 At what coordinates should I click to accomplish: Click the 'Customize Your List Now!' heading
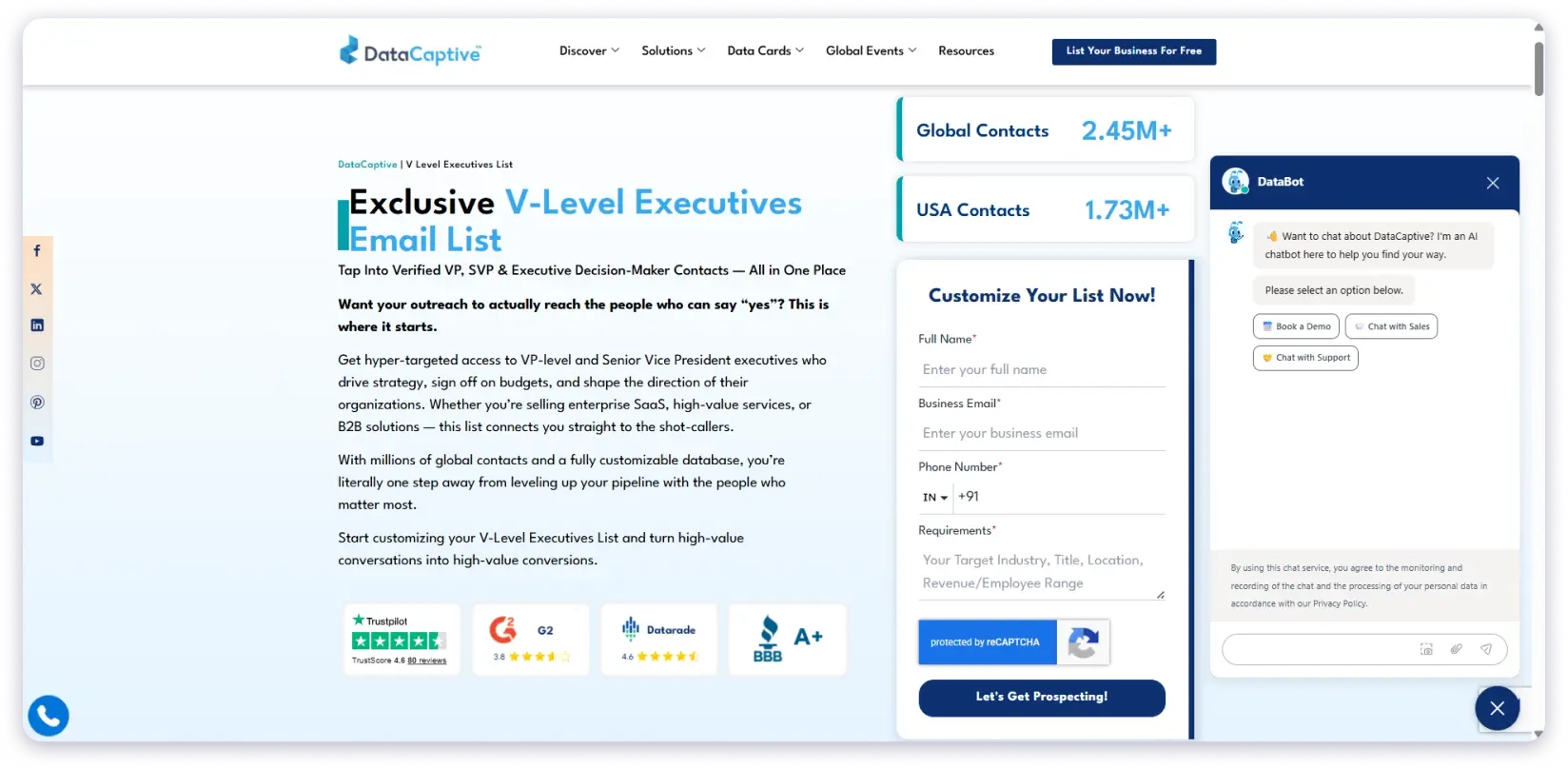tap(1042, 296)
